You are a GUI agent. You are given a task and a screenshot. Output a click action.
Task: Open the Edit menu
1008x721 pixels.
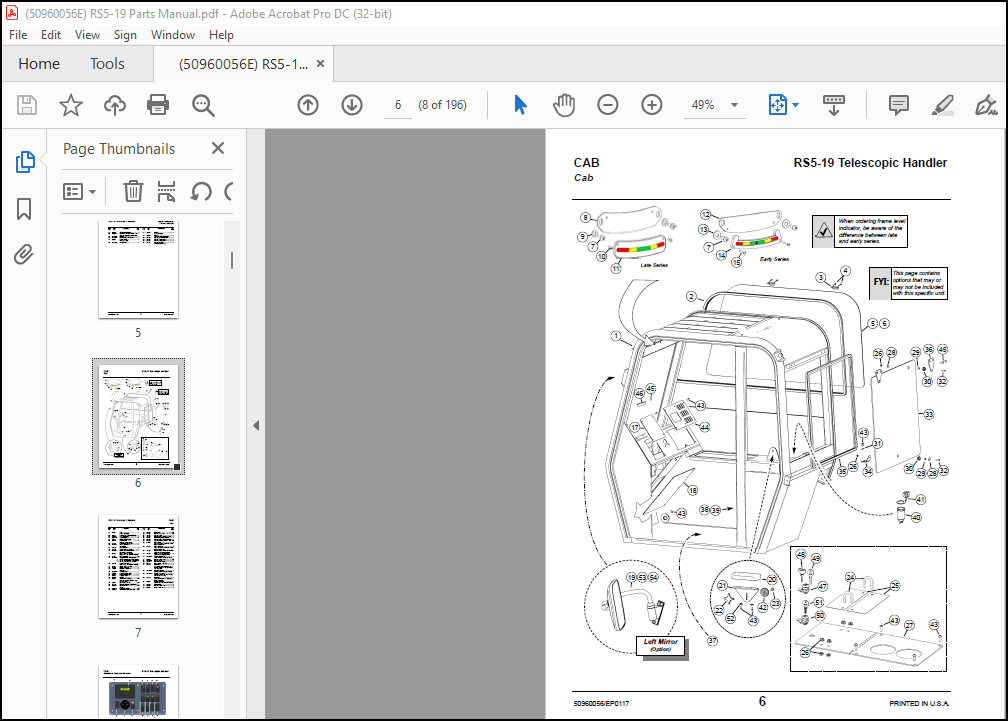point(51,35)
